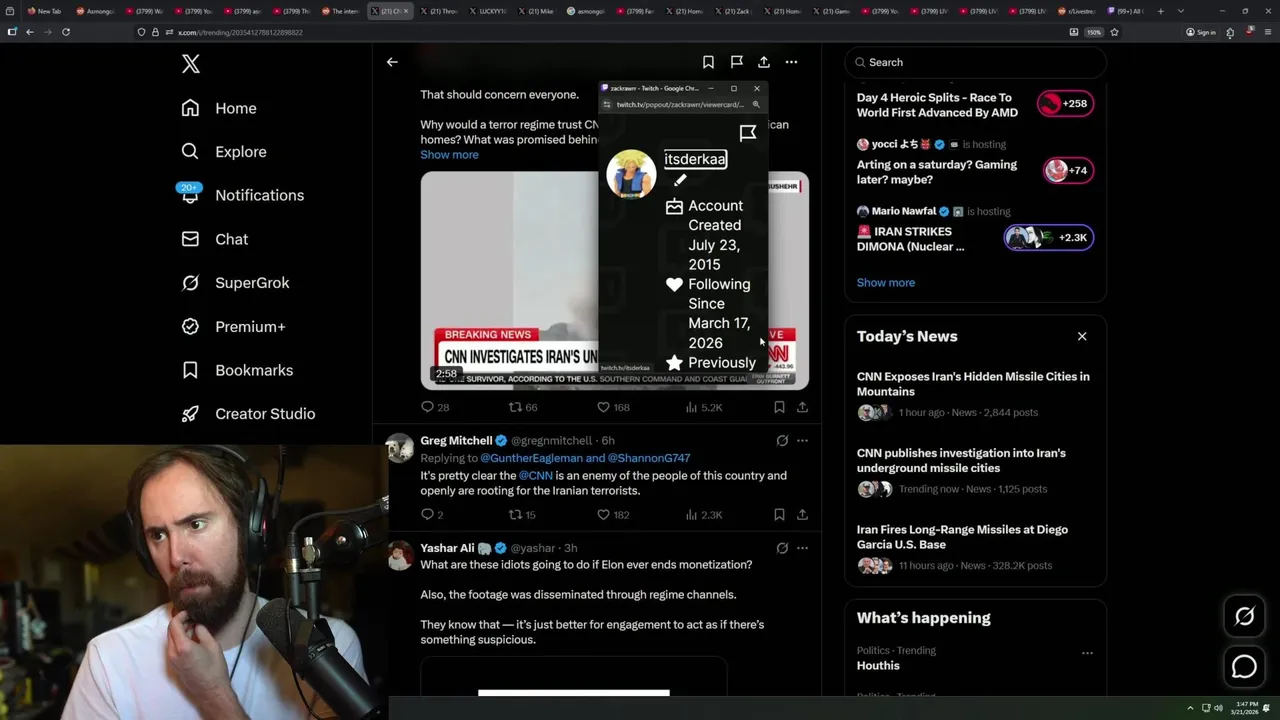Open the @GuntherEagleman mention link
The height and width of the screenshot is (720, 1280).
click(530, 458)
